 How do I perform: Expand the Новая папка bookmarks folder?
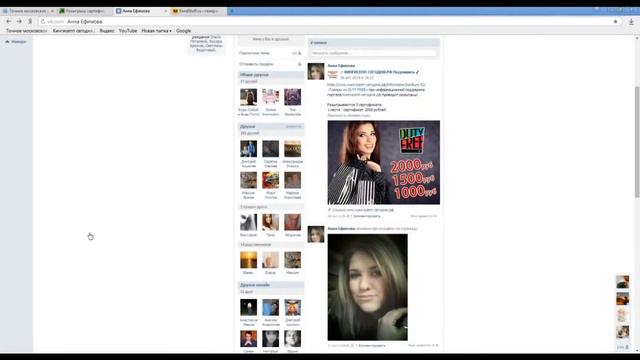tap(156, 31)
